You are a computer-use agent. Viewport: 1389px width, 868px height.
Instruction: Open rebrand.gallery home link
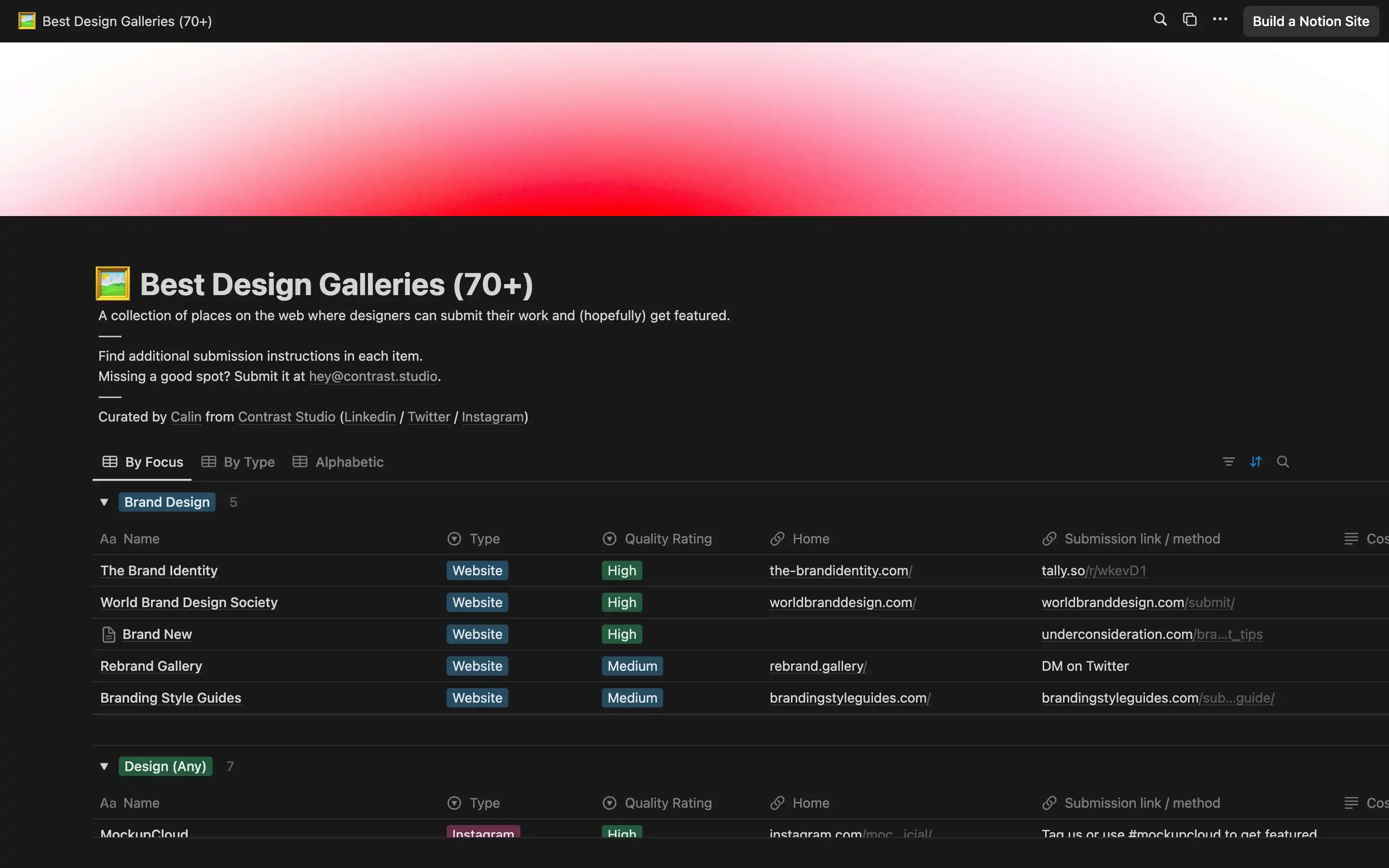click(818, 666)
